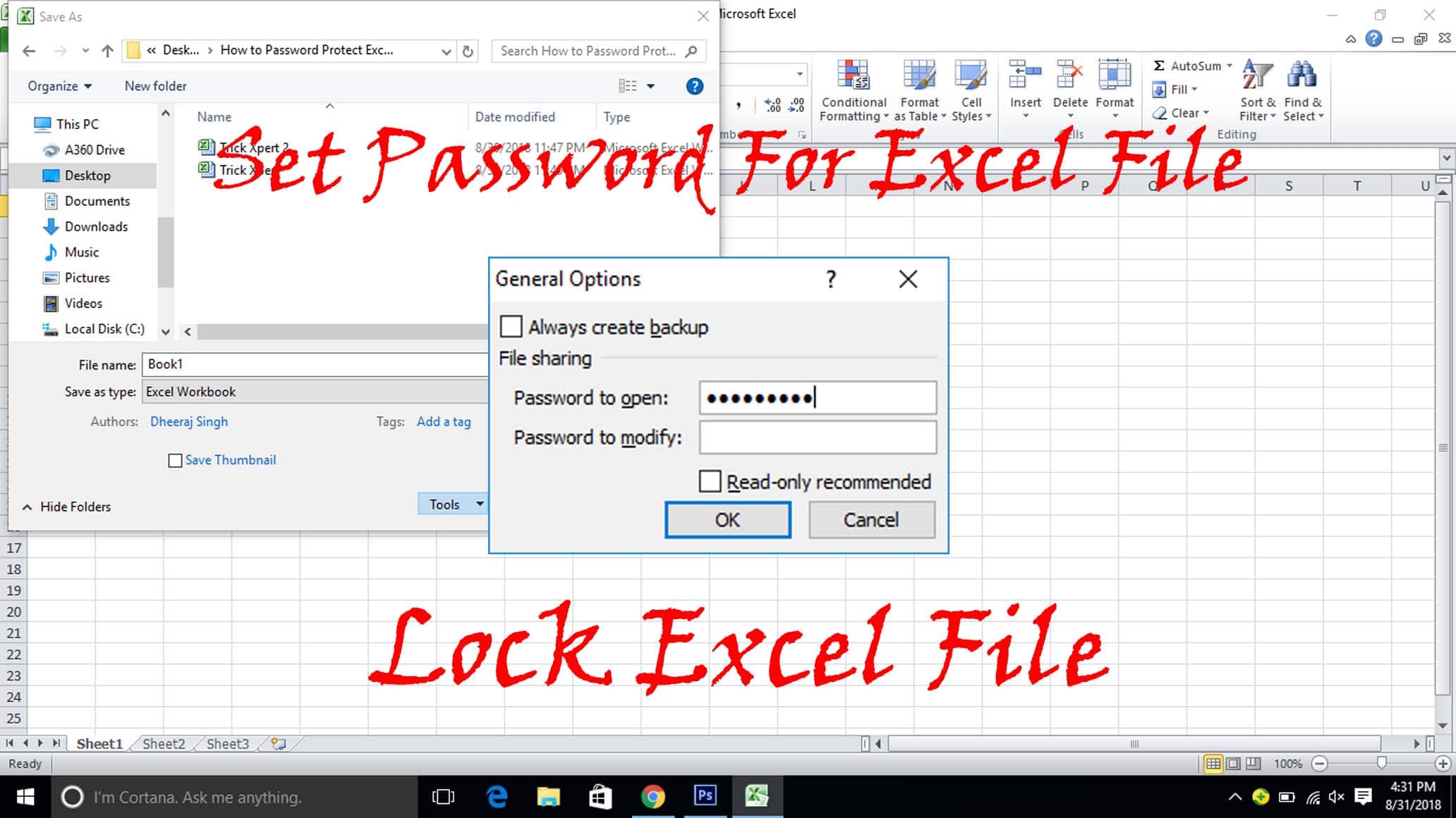Toggle Read-only recommended checkbox
Screen dimensions: 1456x818
[710, 482]
